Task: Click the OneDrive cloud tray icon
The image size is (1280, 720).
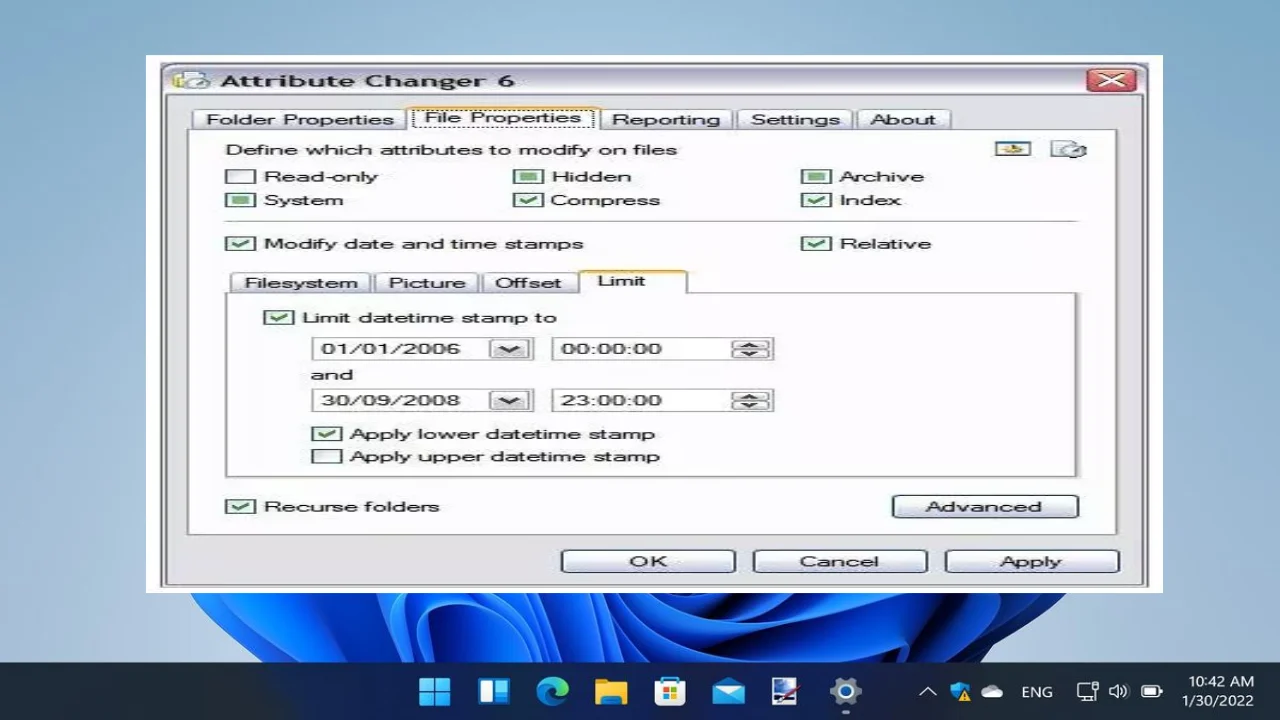Action: [x=992, y=691]
